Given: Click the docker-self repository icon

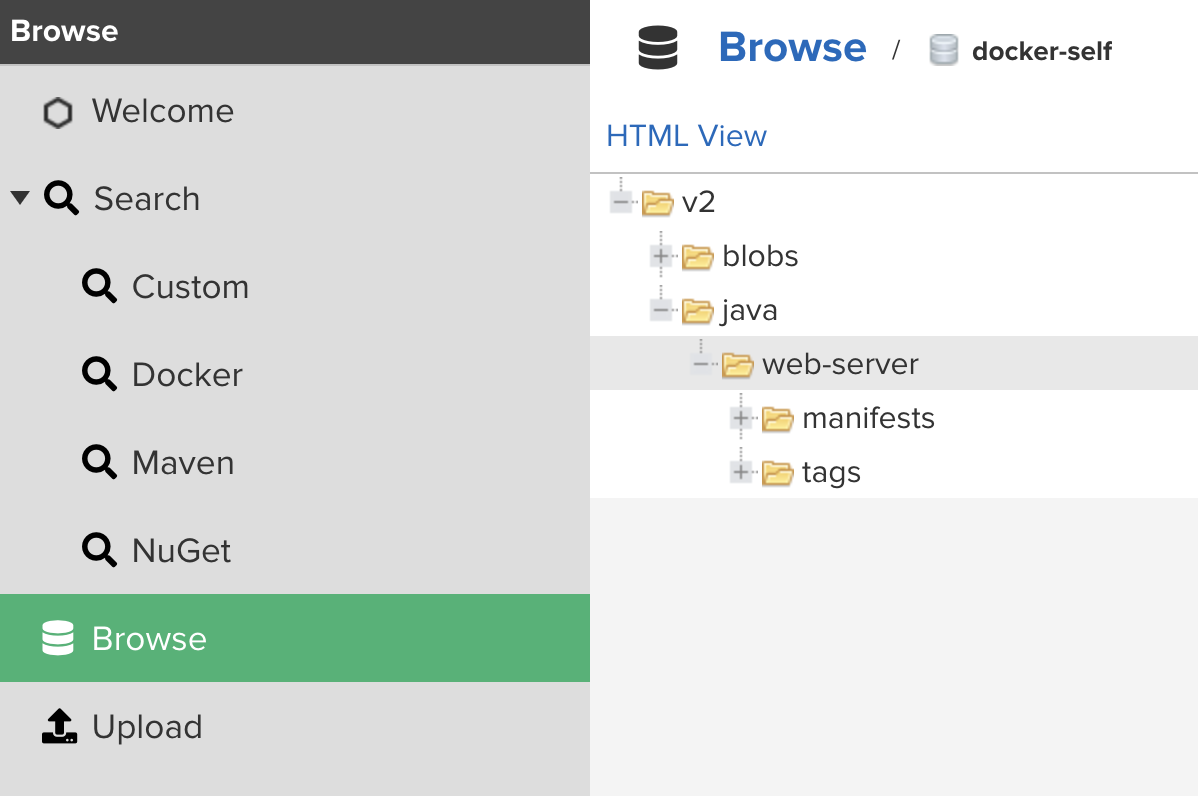Looking at the screenshot, I should point(944,50).
